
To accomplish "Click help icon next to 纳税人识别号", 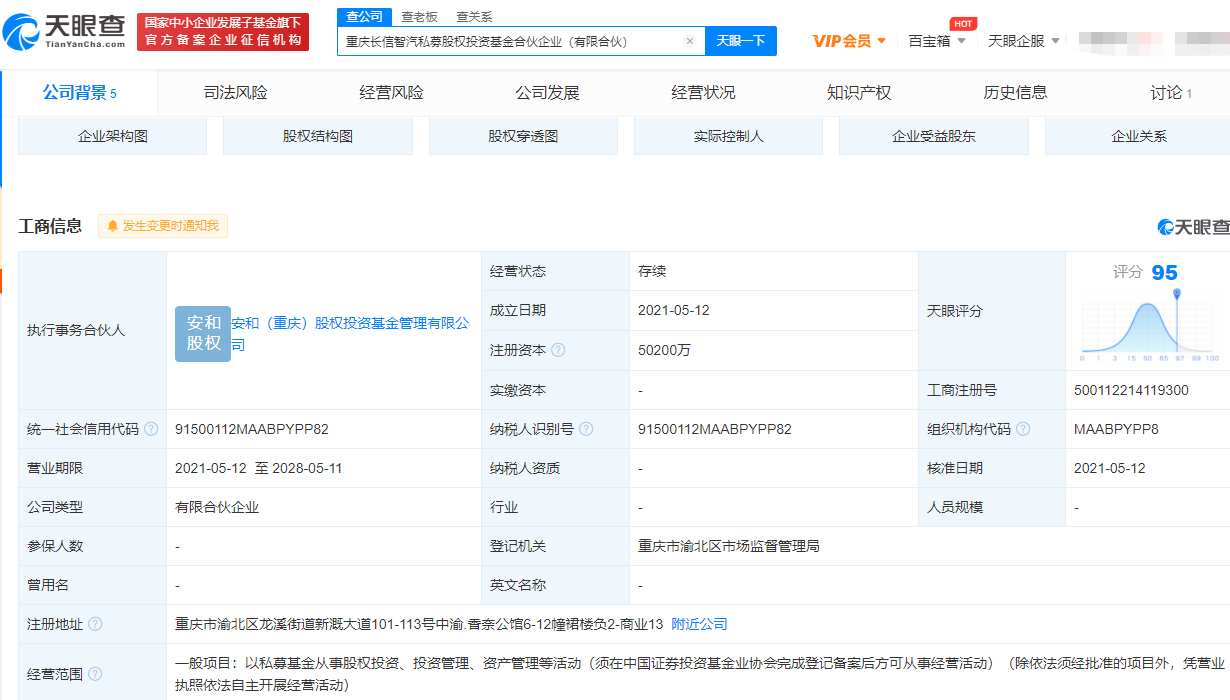I will click(586, 429).
